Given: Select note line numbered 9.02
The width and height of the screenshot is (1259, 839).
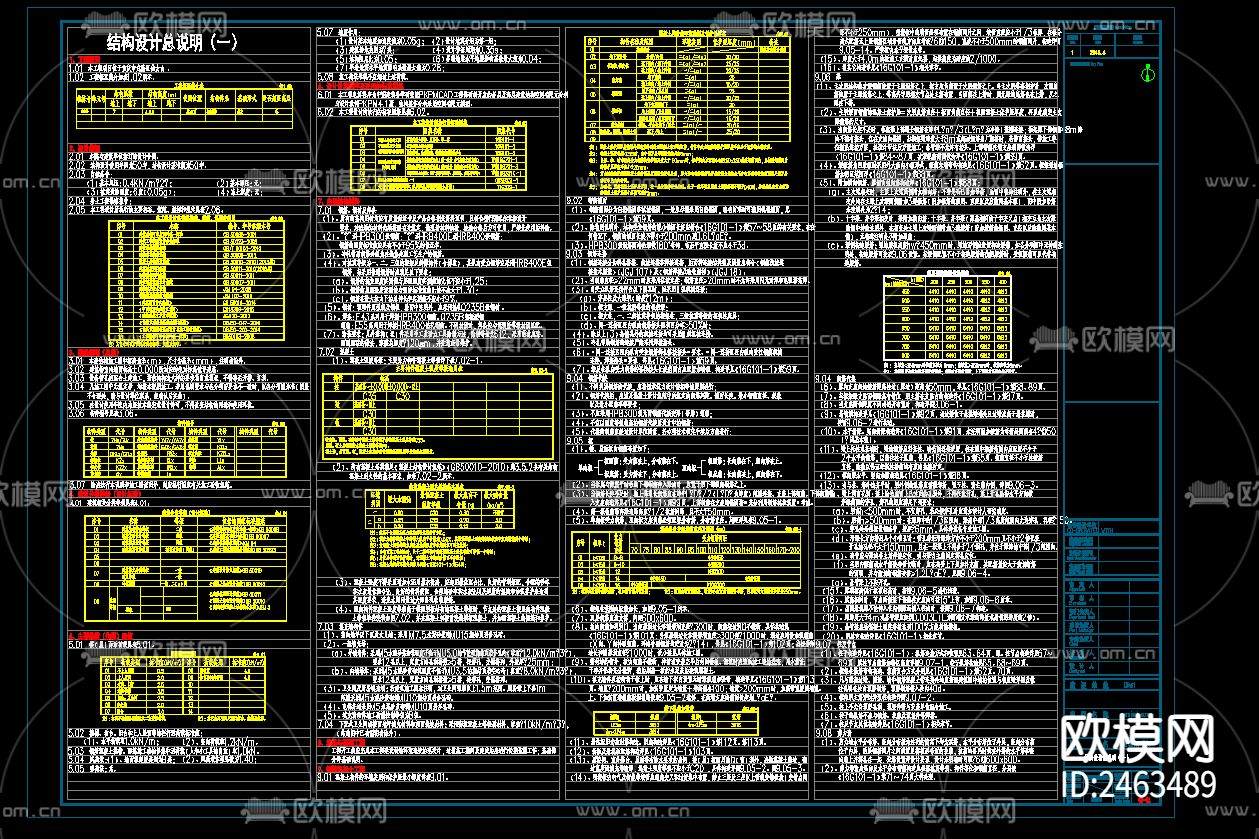Looking at the screenshot, I should pyautogui.click(x=588, y=201).
